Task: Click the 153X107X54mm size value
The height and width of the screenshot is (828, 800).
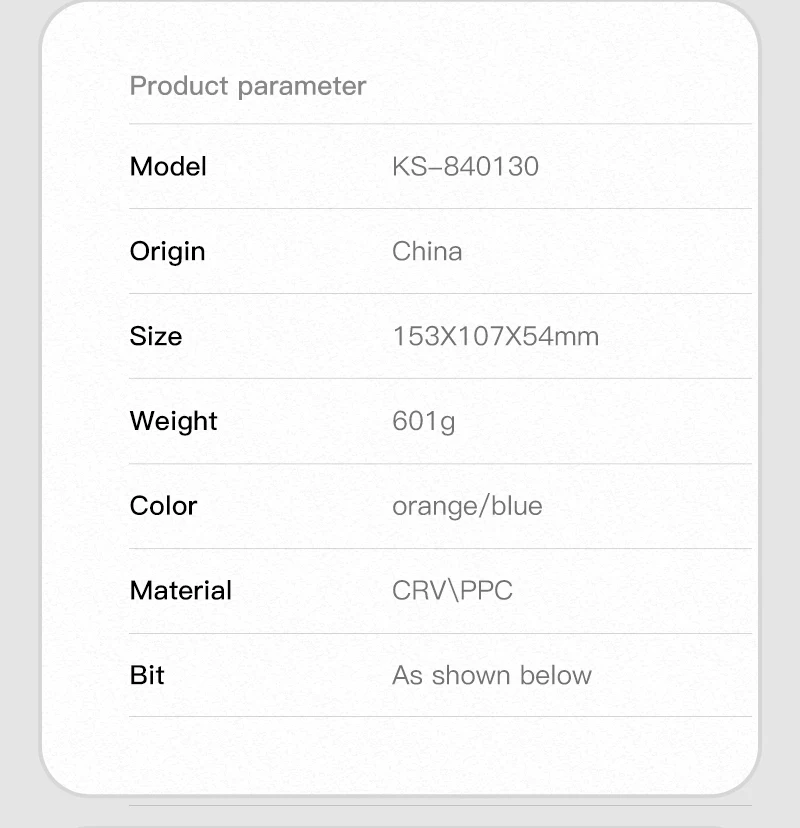Action: [x=495, y=336]
